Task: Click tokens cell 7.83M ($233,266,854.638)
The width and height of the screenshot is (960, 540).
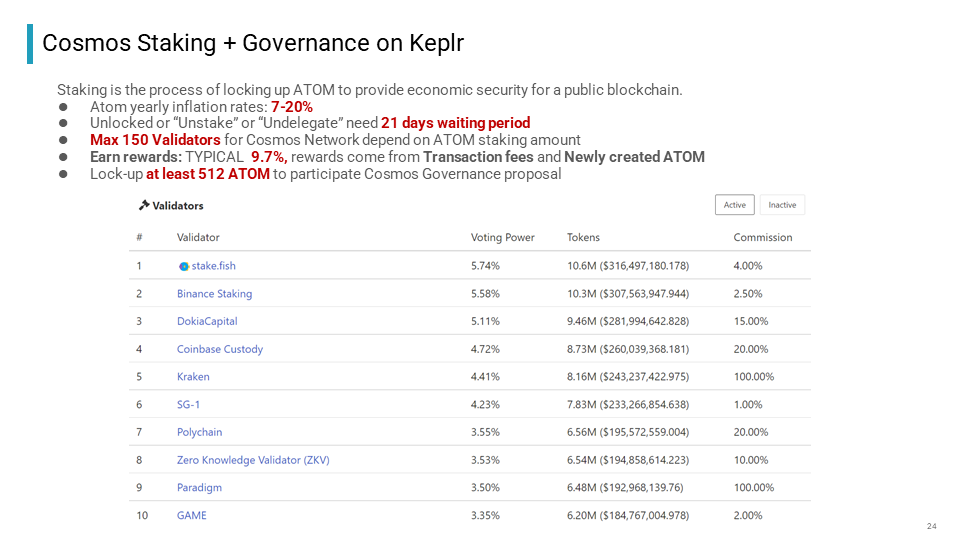Action: pos(628,405)
